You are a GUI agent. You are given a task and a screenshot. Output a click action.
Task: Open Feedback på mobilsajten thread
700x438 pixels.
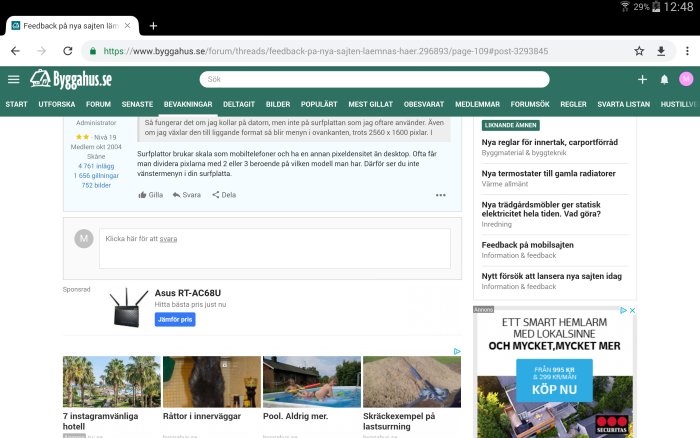[527, 245]
